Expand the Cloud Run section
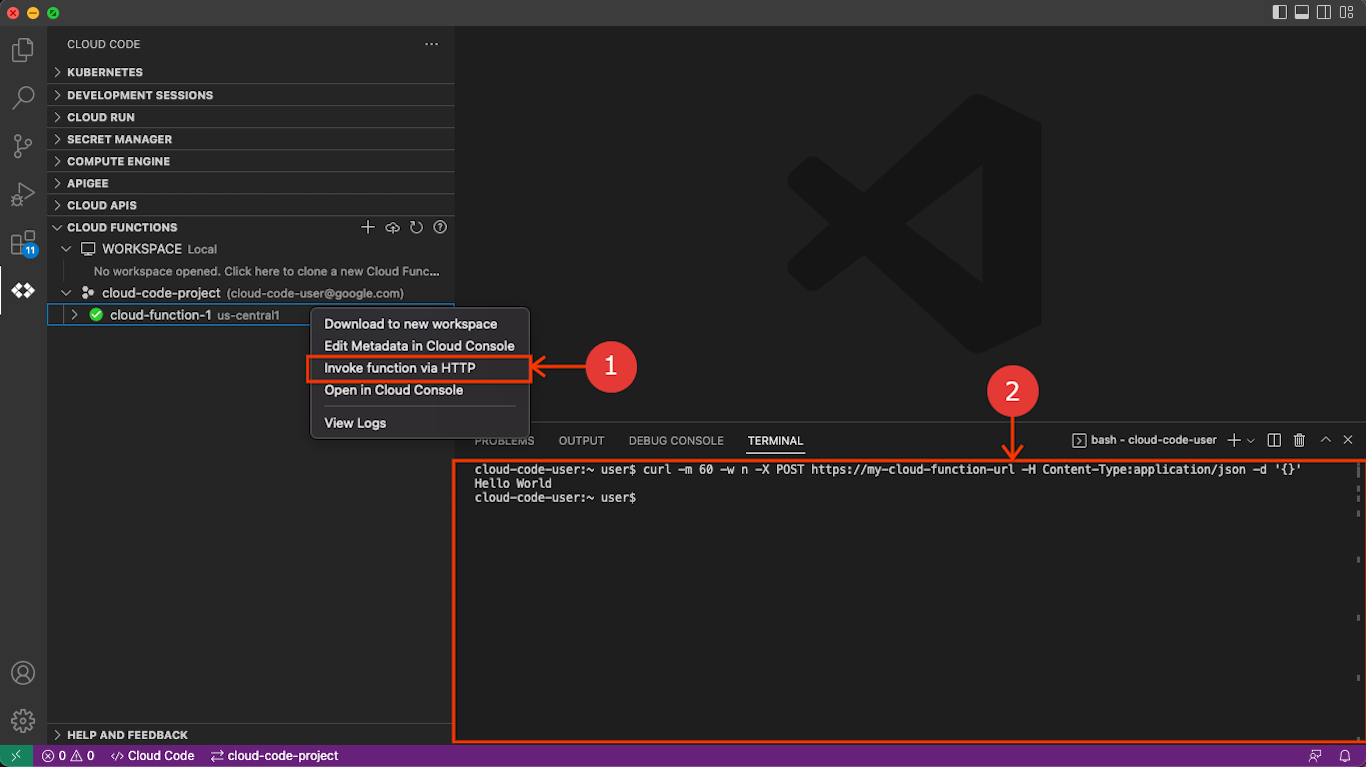1366x768 pixels. (x=251, y=117)
